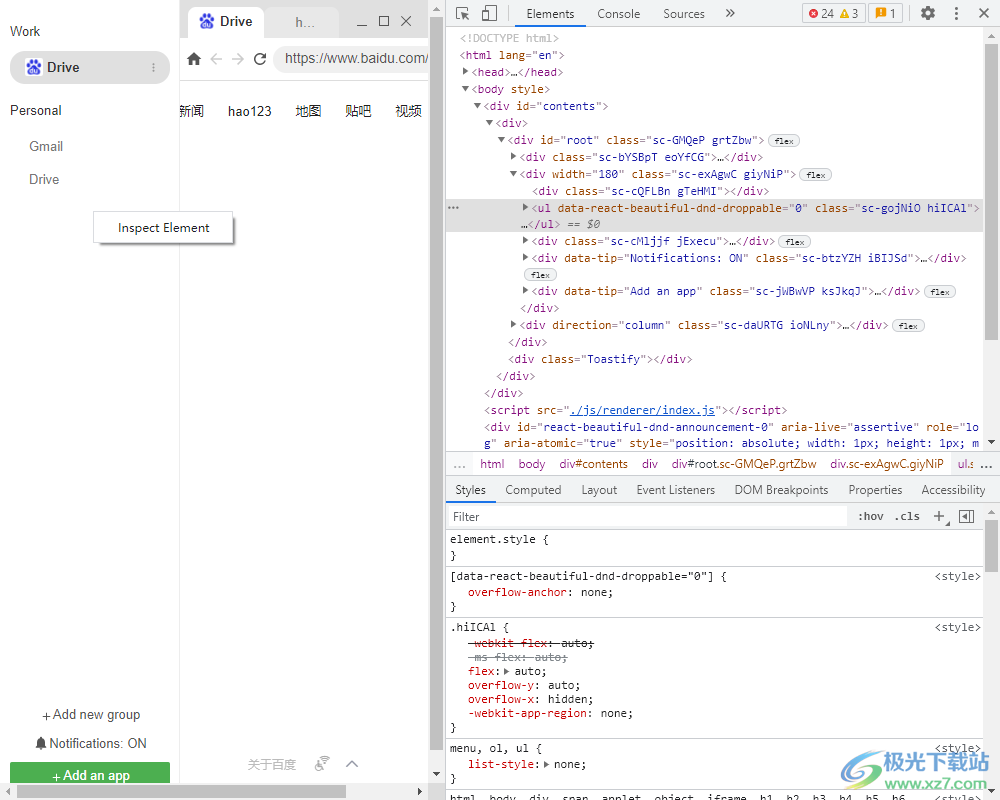Show more DevTools tabs with the double chevron
The width and height of the screenshot is (1000, 800).
pos(730,13)
